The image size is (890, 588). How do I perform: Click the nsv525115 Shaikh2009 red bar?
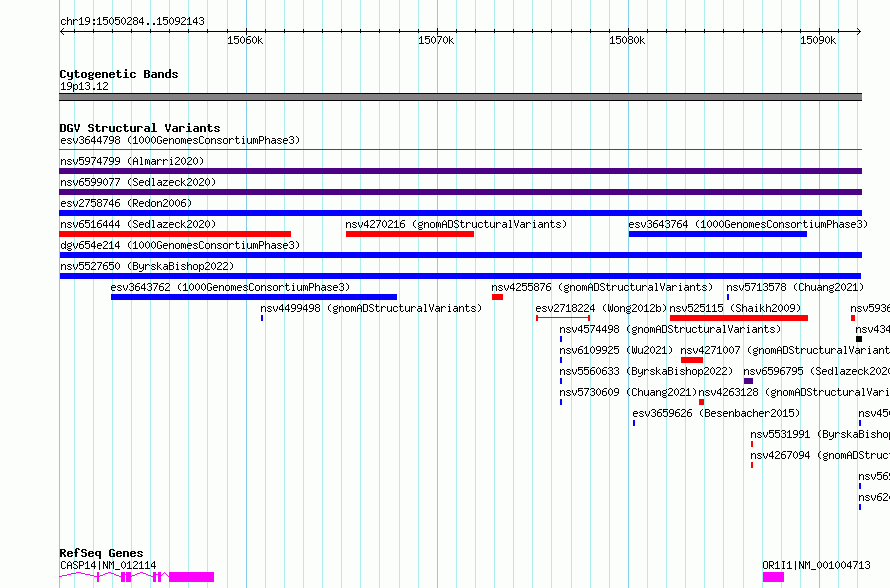point(738,318)
